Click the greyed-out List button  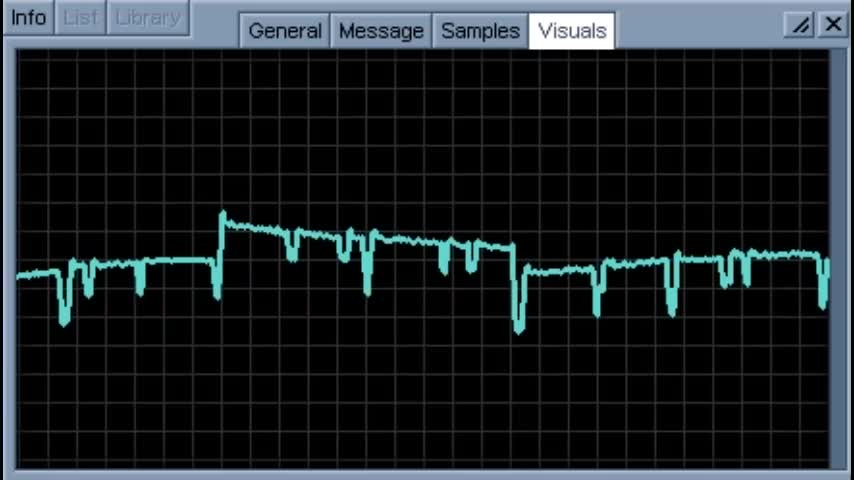click(80, 18)
